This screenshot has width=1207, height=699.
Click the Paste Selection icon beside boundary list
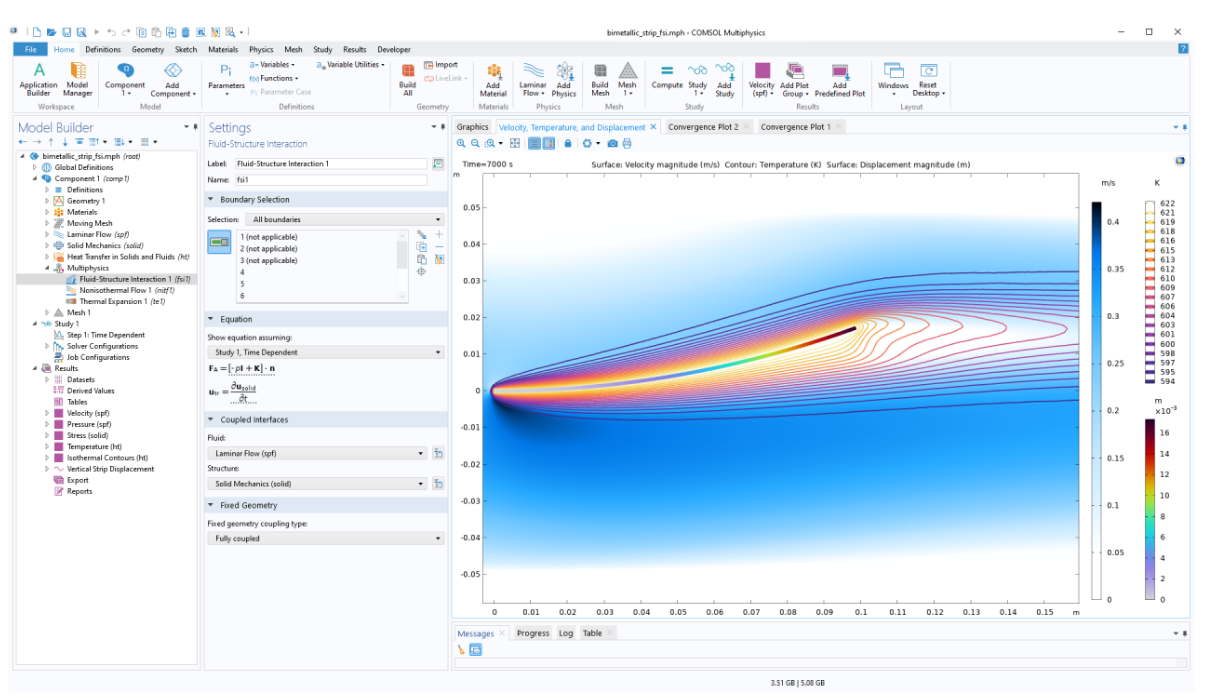(x=422, y=259)
